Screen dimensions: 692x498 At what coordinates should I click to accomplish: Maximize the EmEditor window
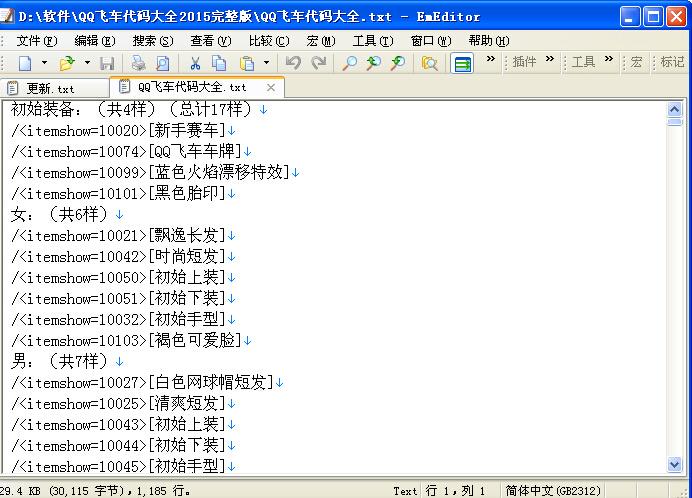(653, 17)
